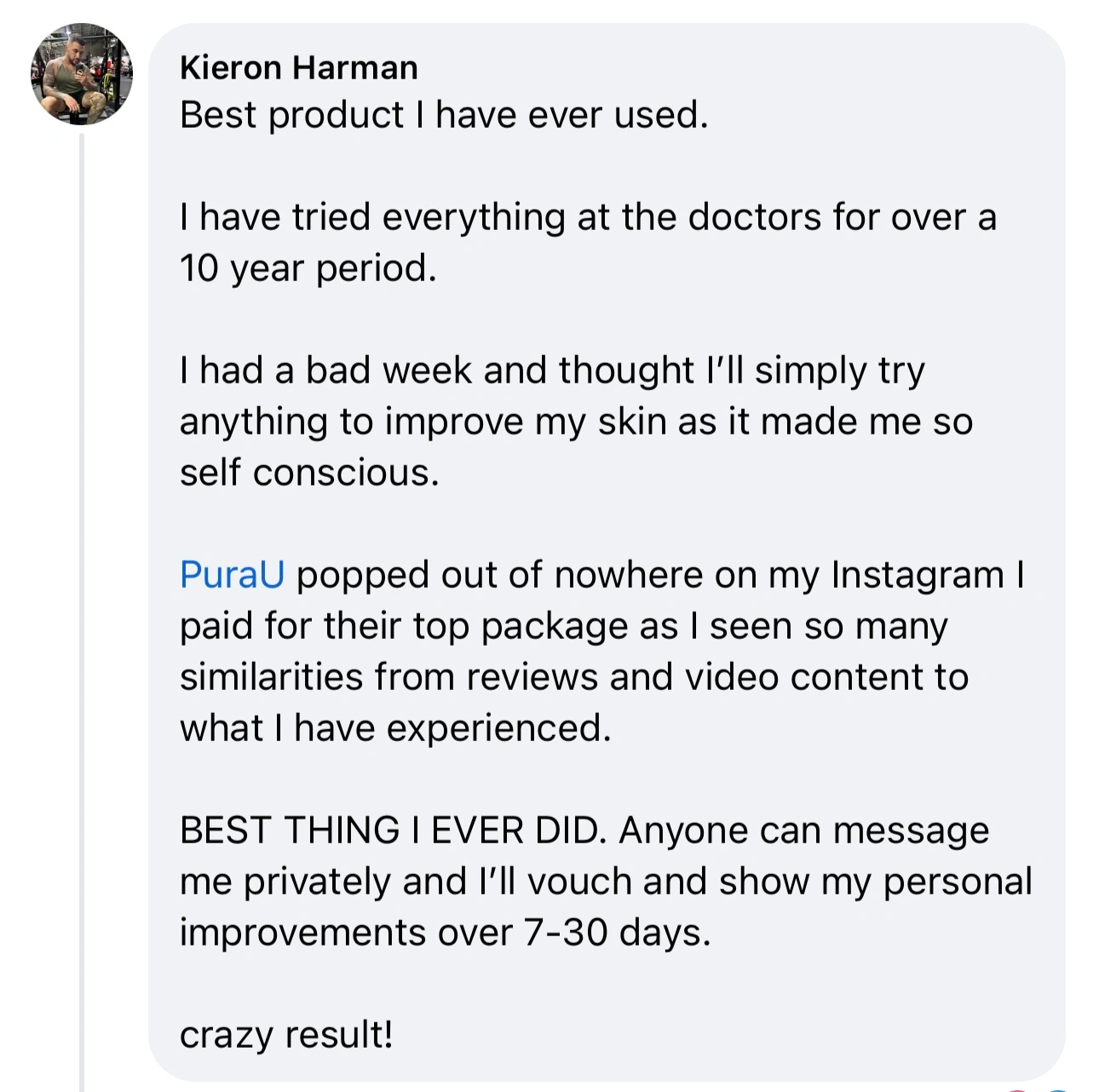
Task: Open the PuraU tagged page link
Action: [232, 575]
